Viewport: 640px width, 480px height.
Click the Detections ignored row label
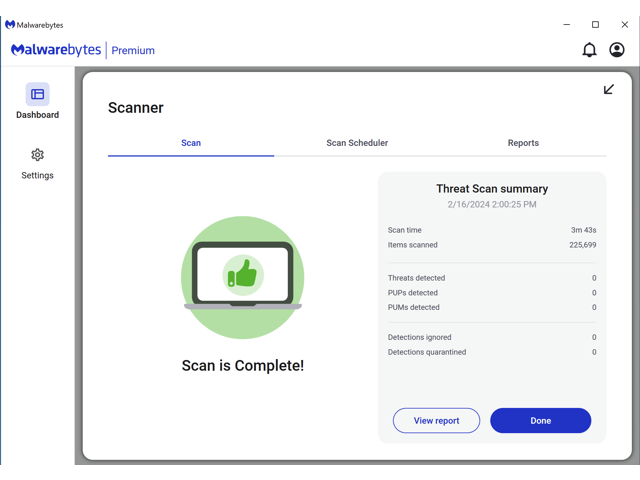[420, 337]
